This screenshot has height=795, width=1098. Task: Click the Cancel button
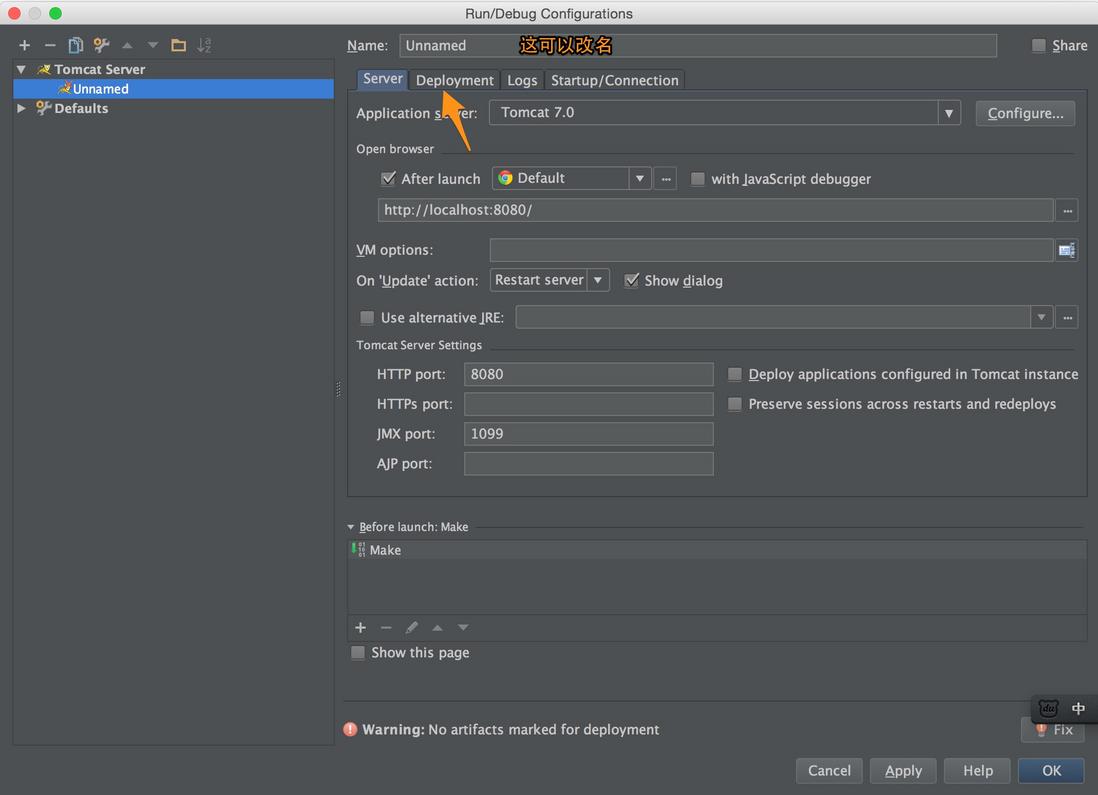click(x=829, y=770)
